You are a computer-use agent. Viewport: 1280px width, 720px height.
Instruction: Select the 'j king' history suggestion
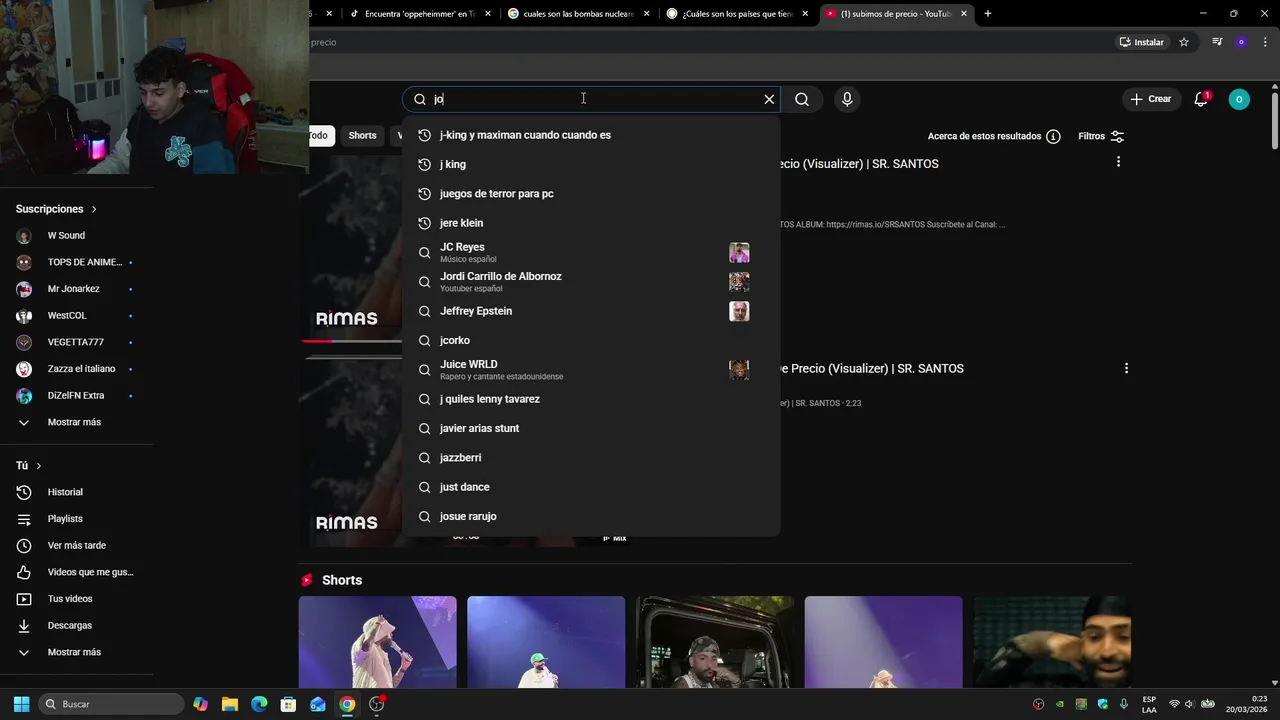click(591, 164)
